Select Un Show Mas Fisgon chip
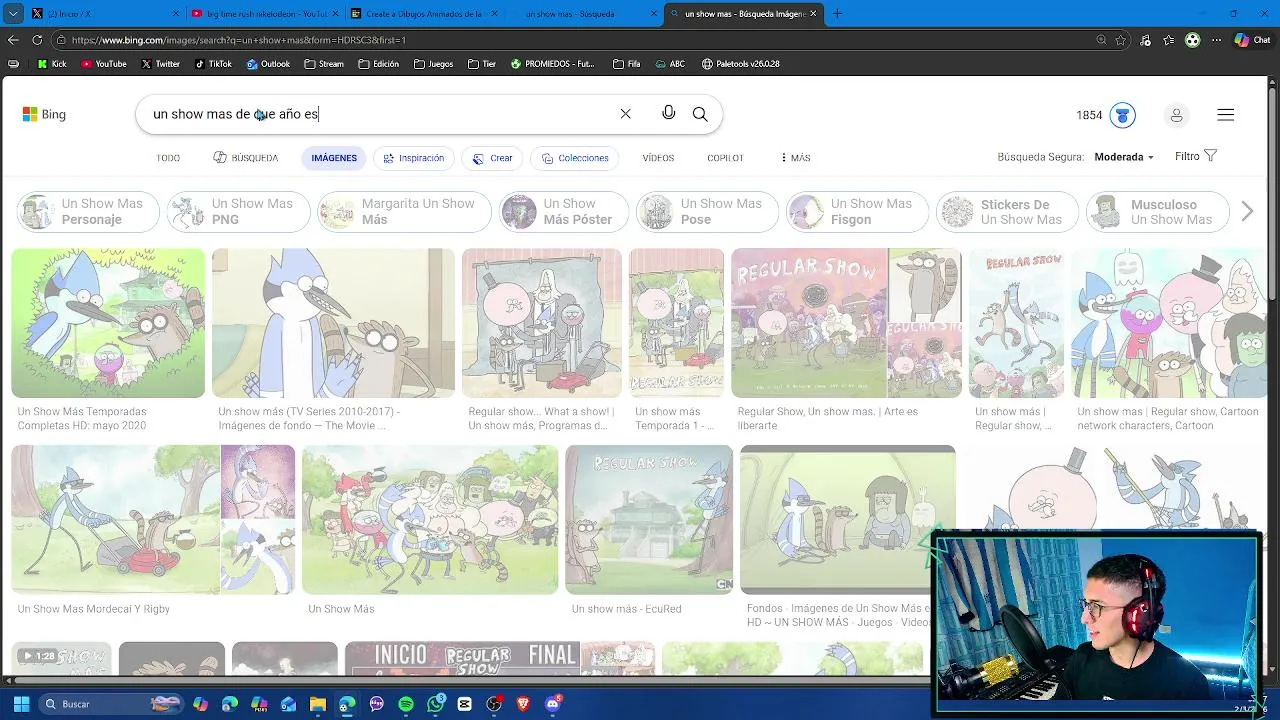Viewport: 1280px width, 720px height. pos(857,212)
